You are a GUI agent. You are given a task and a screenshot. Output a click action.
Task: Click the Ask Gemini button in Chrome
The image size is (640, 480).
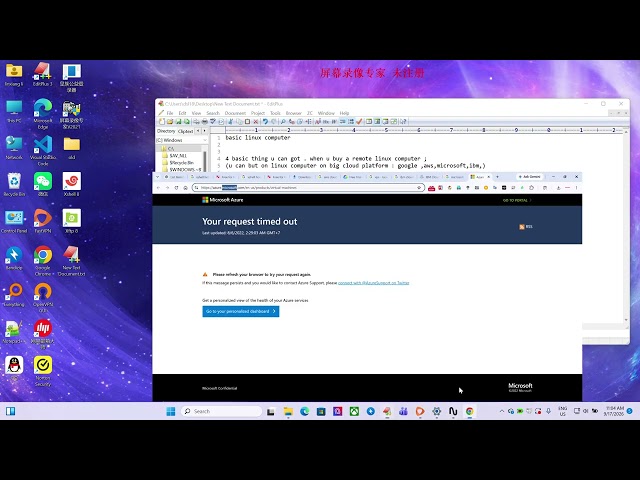pyautogui.click(x=529, y=177)
